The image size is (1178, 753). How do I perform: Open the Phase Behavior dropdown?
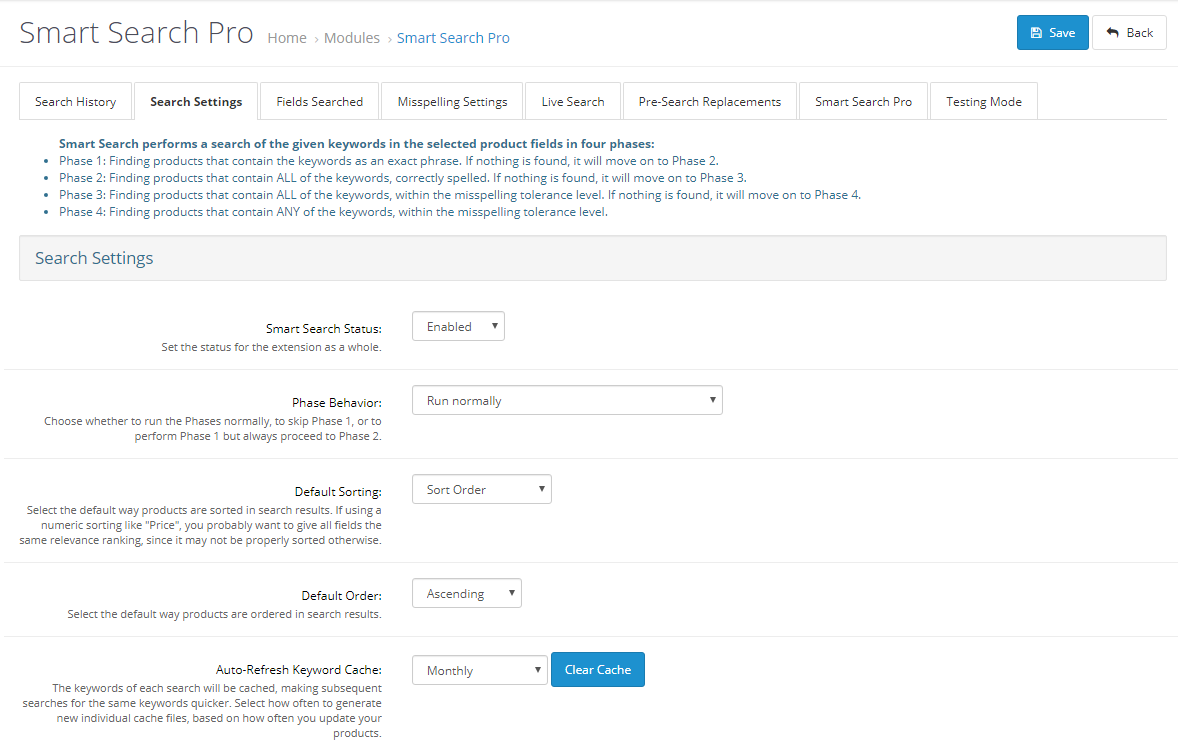[567, 401]
